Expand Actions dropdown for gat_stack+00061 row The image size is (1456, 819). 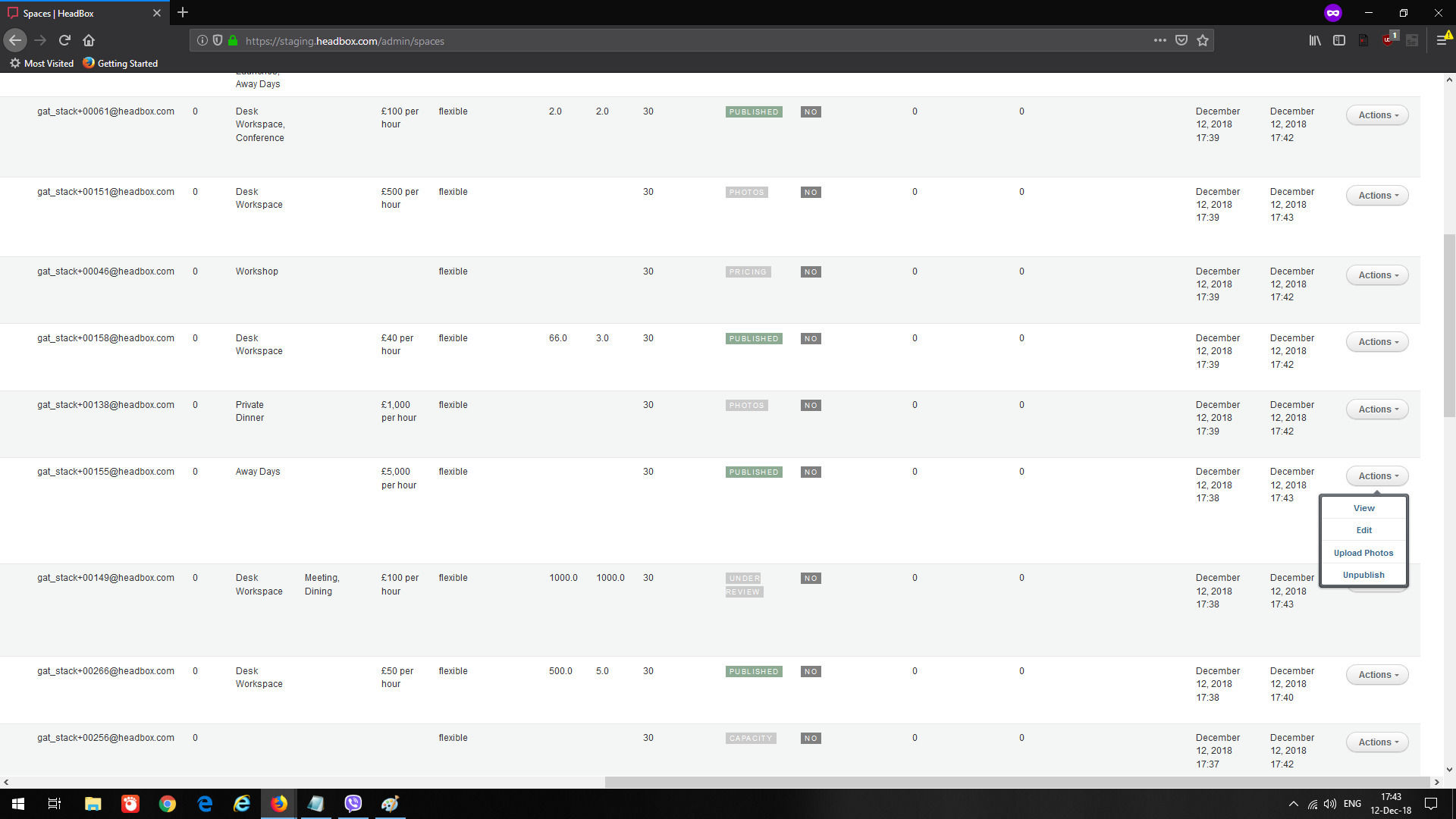[x=1377, y=115]
